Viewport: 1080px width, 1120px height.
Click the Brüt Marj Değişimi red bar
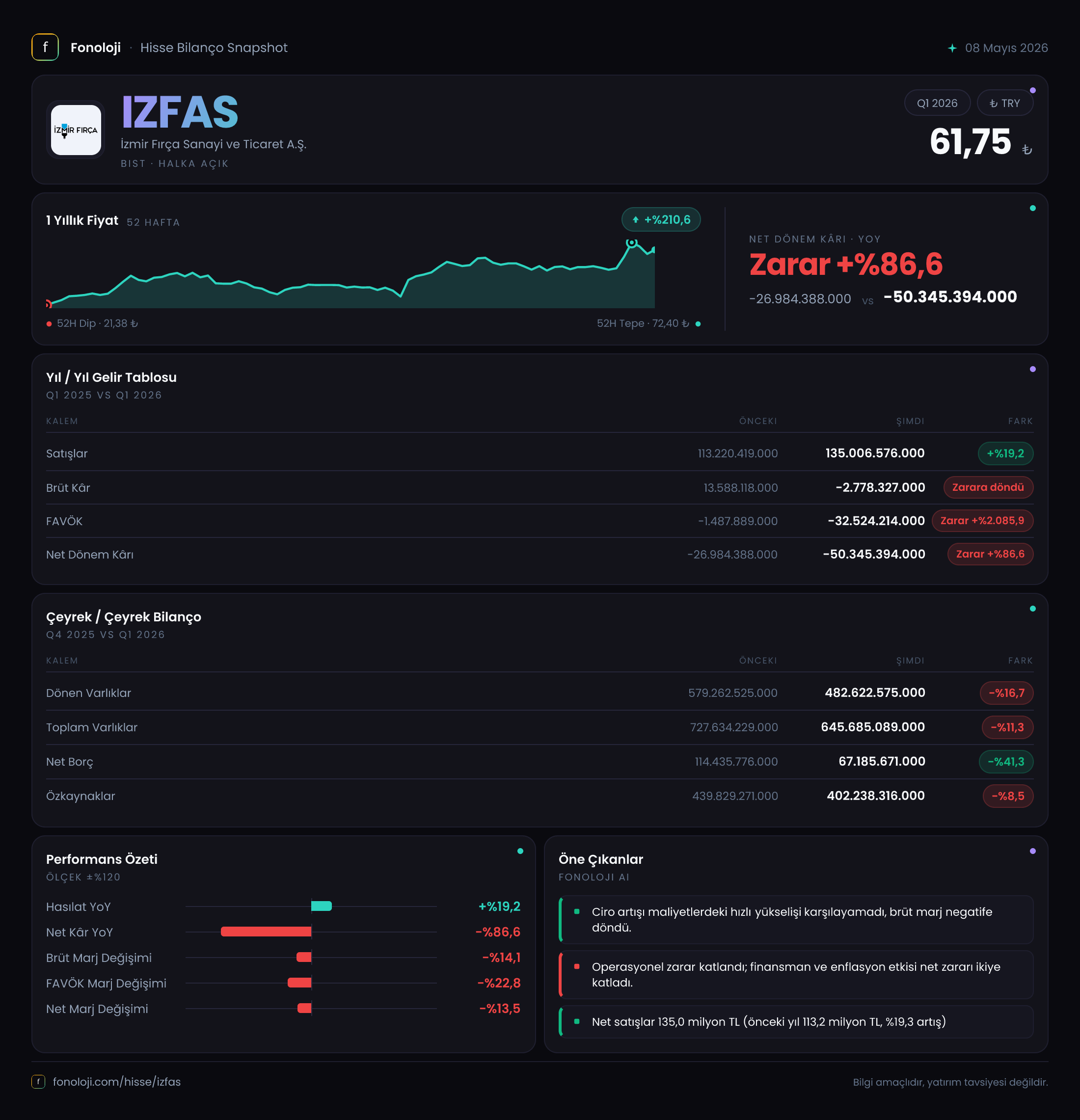tap(303, 957)
